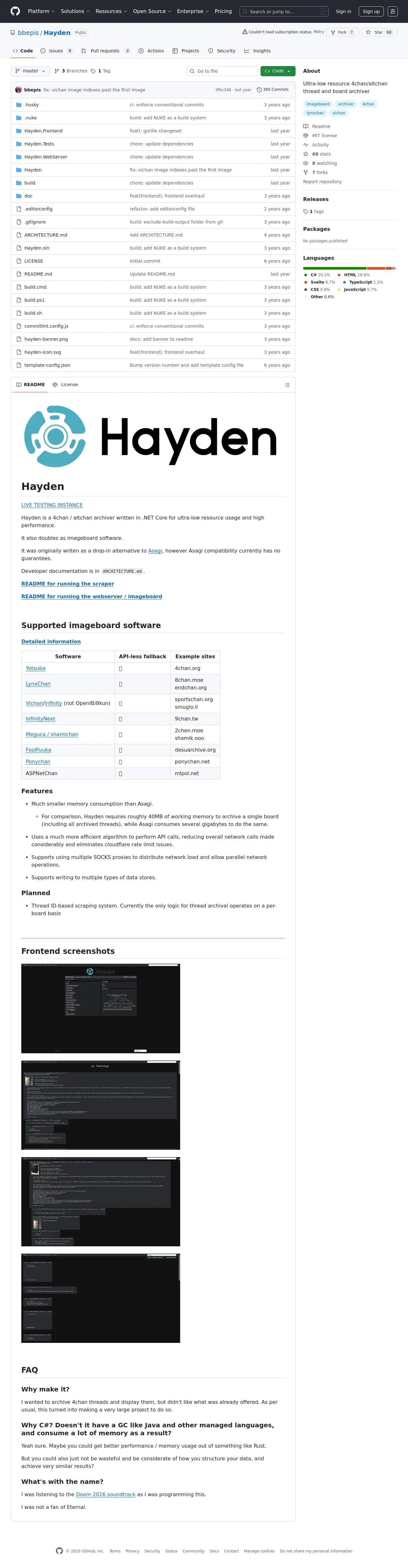
Task: Open the Svelte 6.7% language link
Action: click(x=319, y=282)
